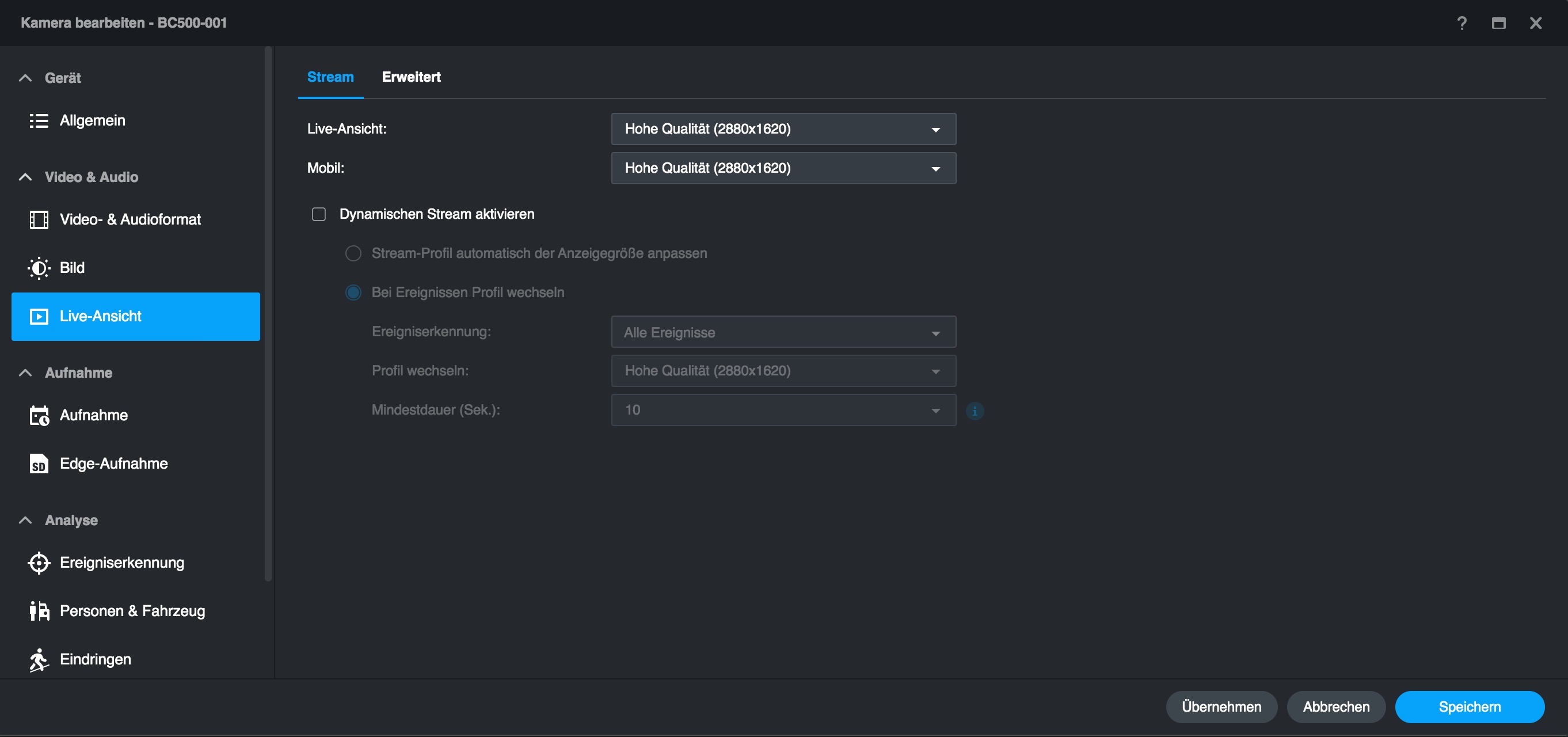This screenshot has width=1568, height=737.
Task: Select Stream-Profil automatisch anpassen radio
Action: pyautogui.click(x=353, y=253)
